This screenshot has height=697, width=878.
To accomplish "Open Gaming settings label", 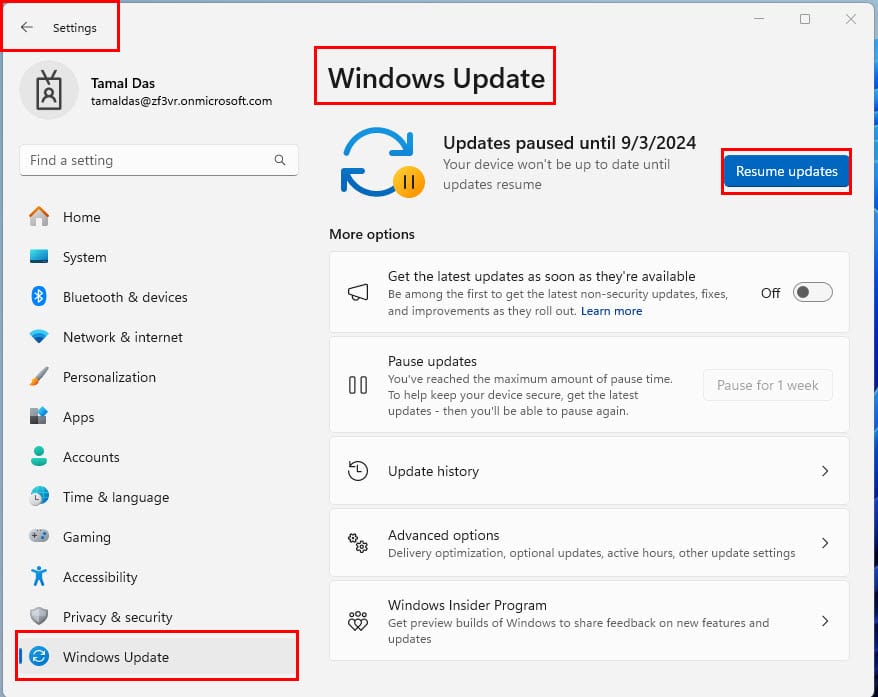I will (87, 537).
